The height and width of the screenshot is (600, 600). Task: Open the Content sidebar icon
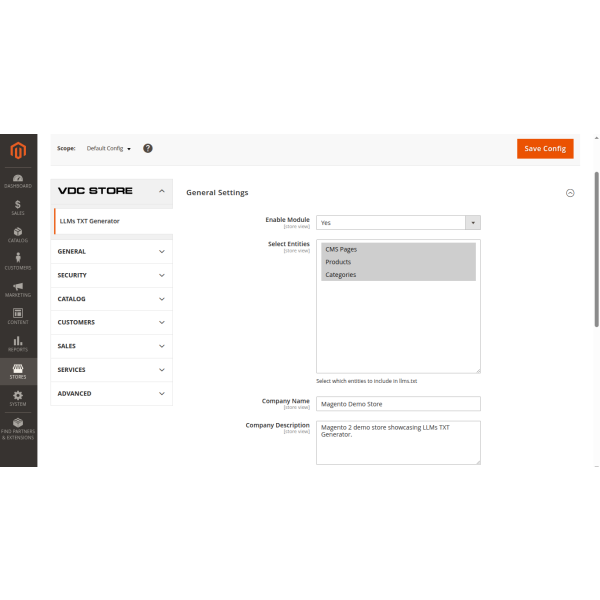point(18,316)
